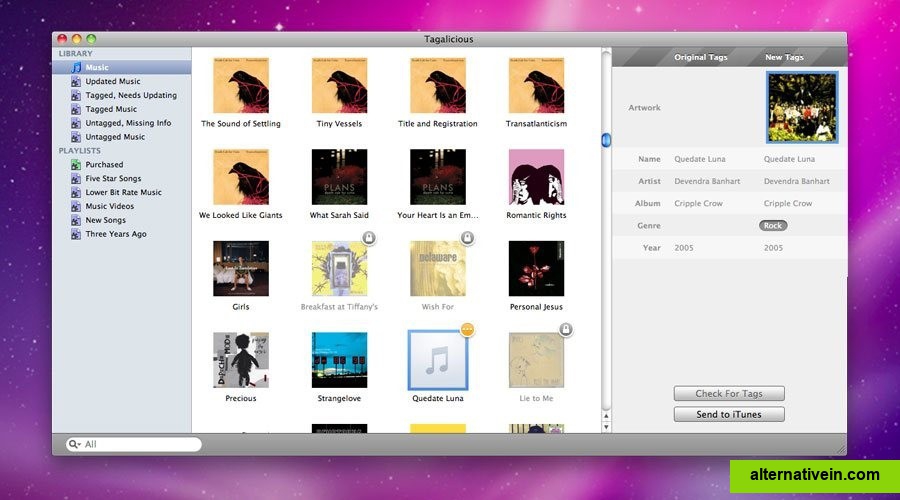Image resolution: width=900 pixels, height=500 pixels.
Task: Select the Wish For album cover
Action: (438, 269)
